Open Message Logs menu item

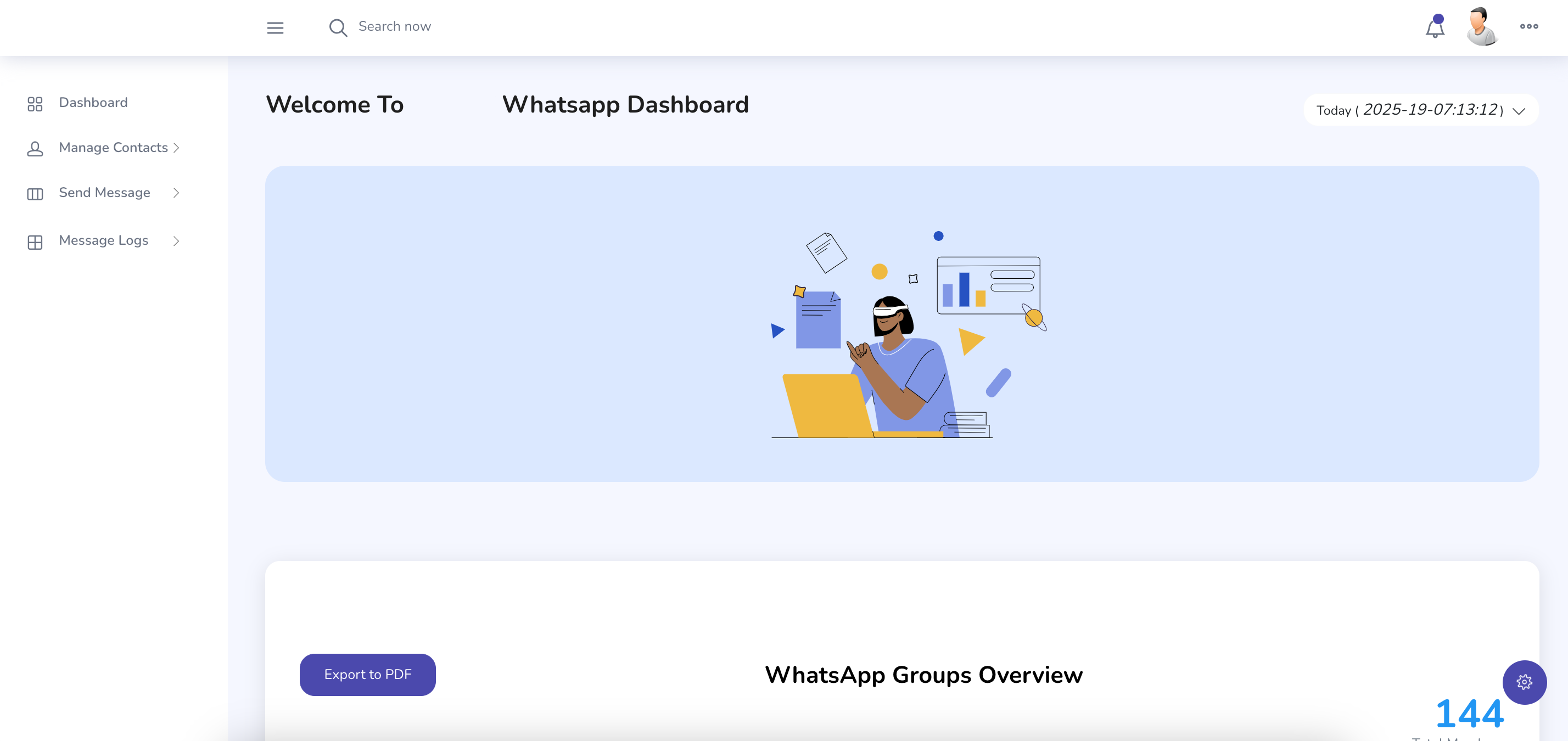coord(103,240)
